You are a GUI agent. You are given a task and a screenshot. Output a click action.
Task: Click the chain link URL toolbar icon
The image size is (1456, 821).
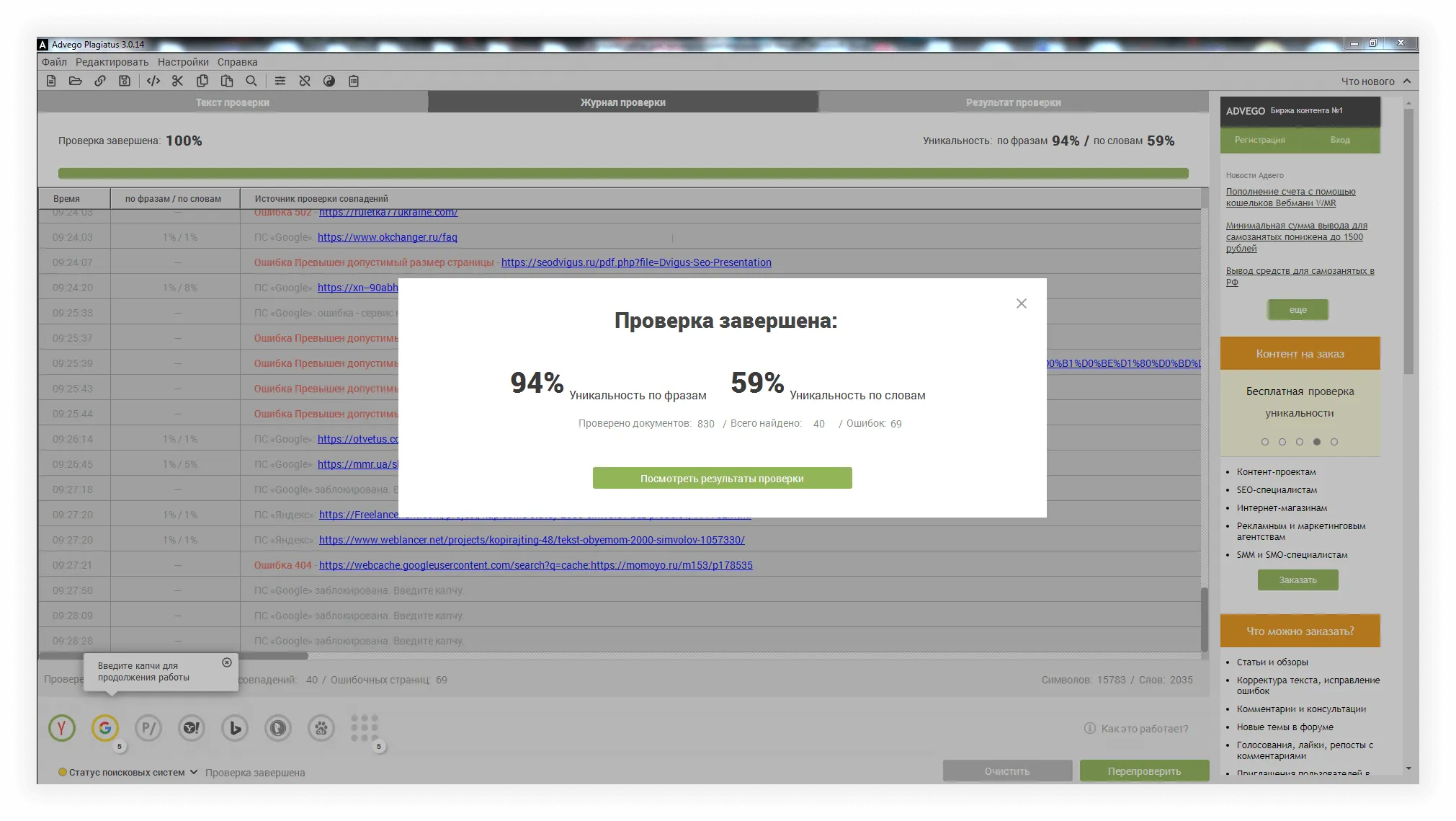click(x=100, y=81)
